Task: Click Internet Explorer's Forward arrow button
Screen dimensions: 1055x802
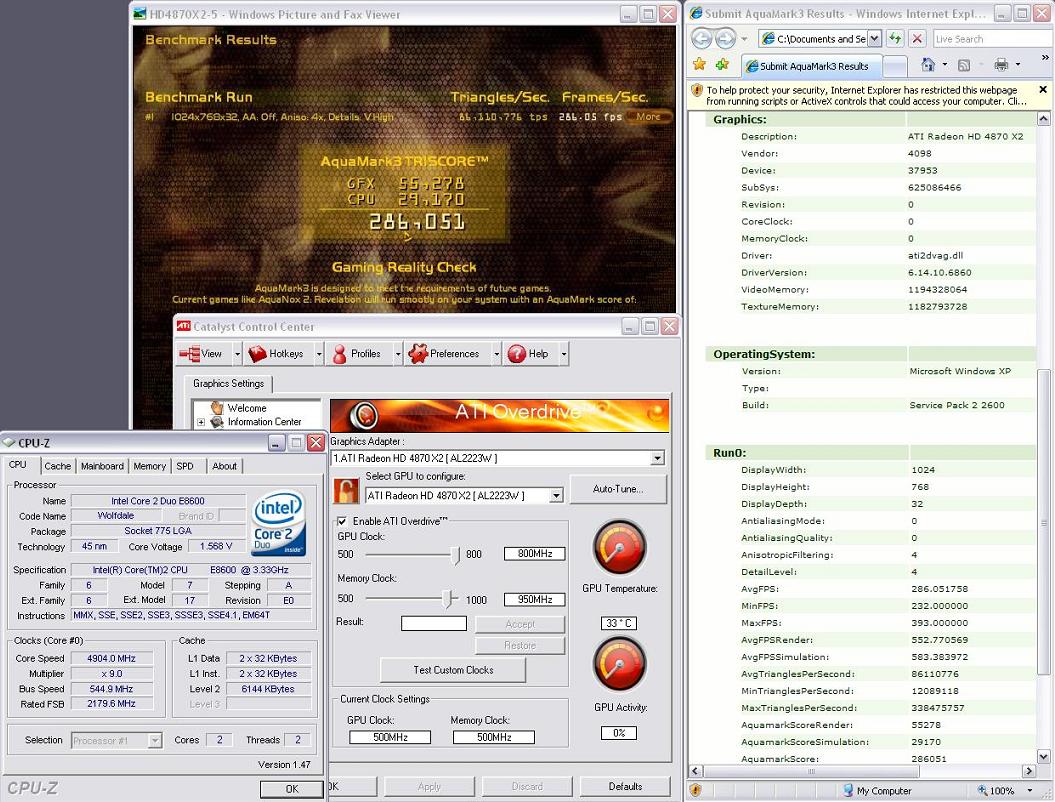Action: click(x=725, y=38)
